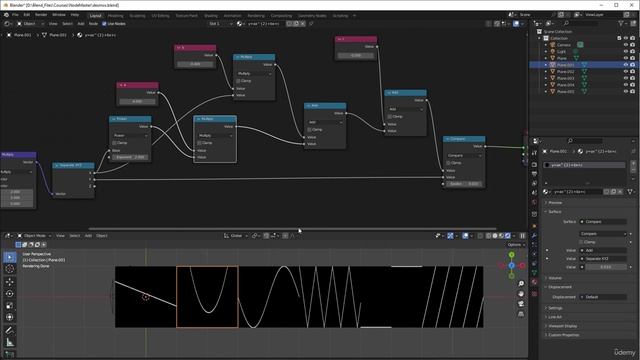Open Compare node operation dropdown
The image size is (640, 360).
(x=464, y=156)
